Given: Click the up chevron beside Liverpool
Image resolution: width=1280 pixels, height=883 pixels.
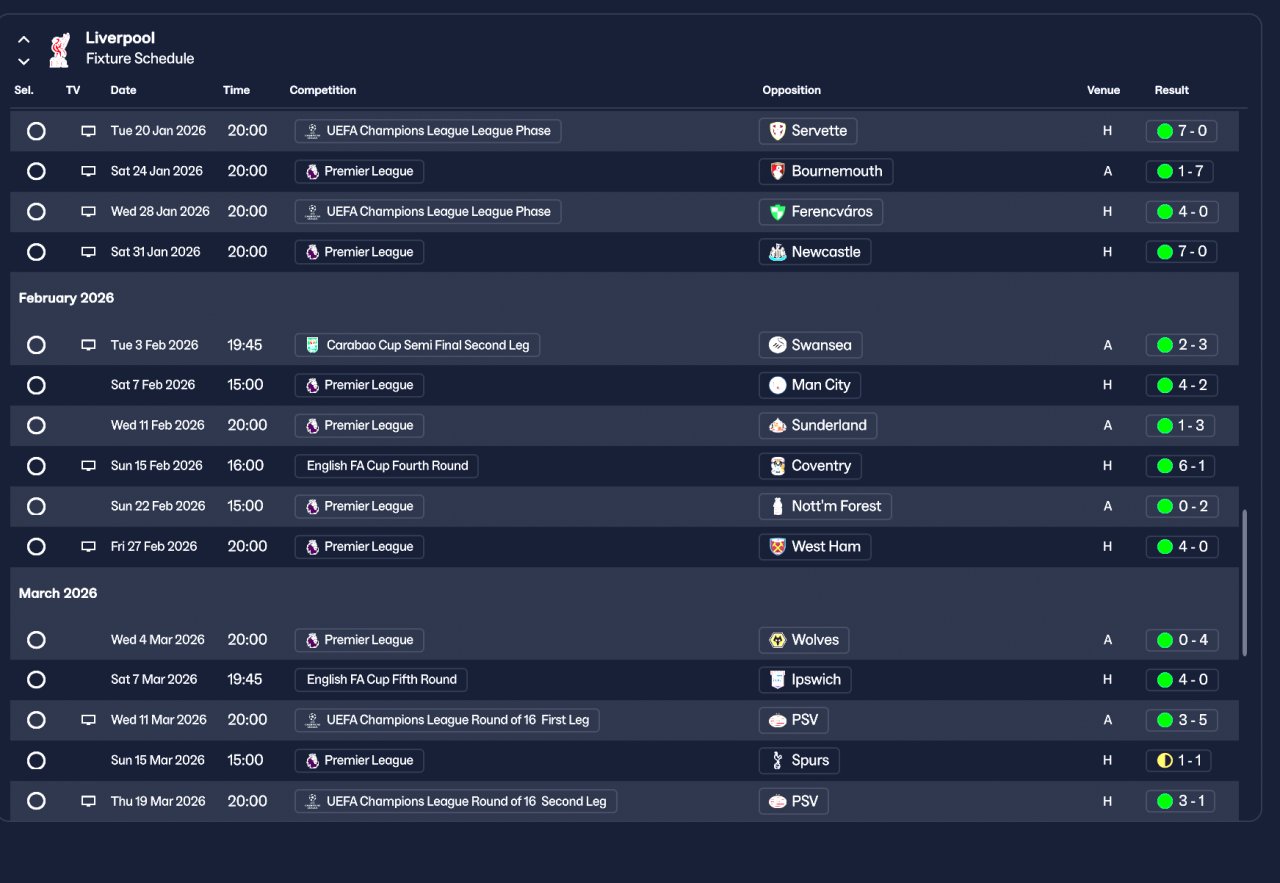Looking at the screenshot, I should [24, 40].
